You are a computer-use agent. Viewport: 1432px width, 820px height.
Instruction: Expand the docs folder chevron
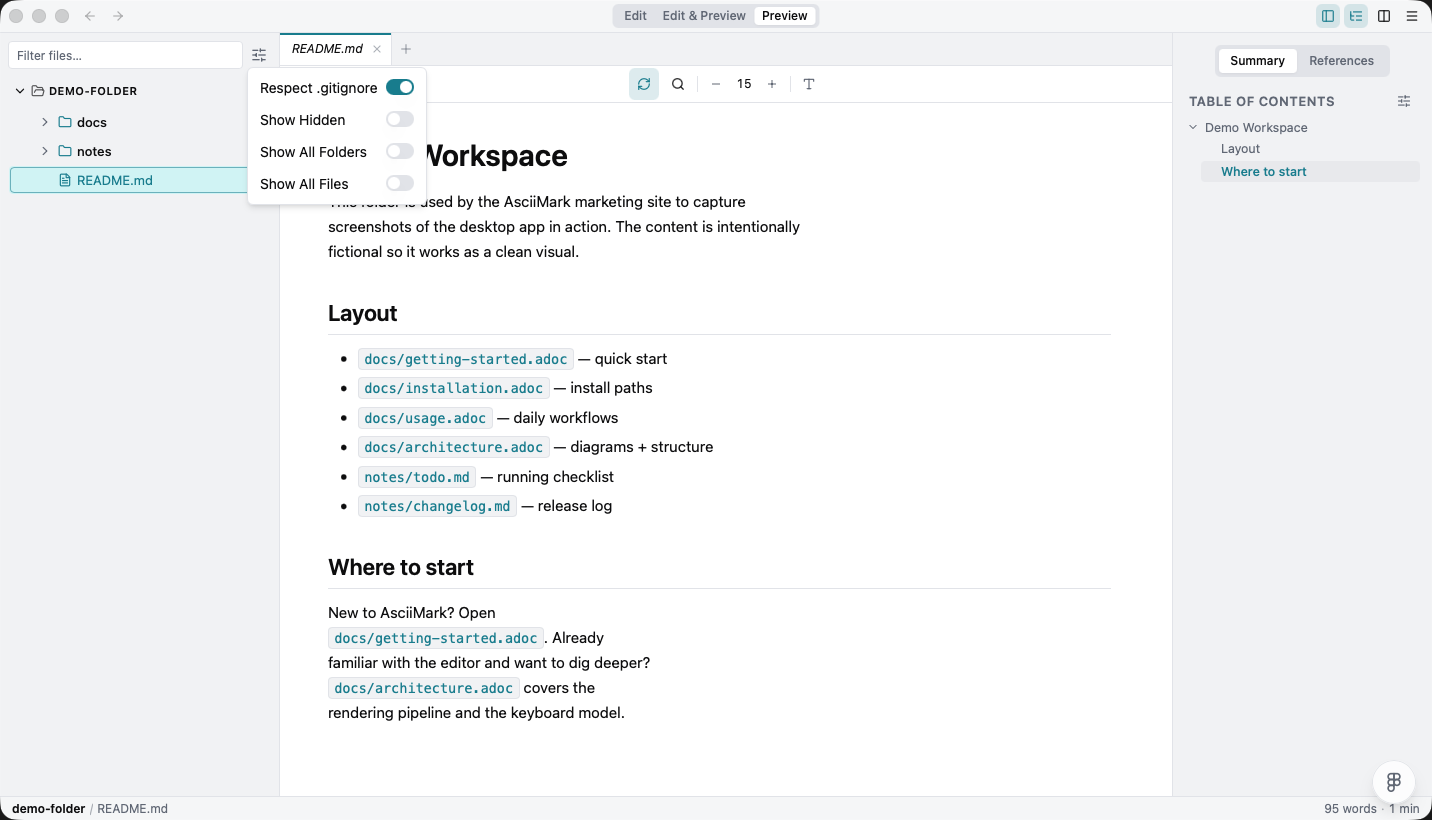45,122
